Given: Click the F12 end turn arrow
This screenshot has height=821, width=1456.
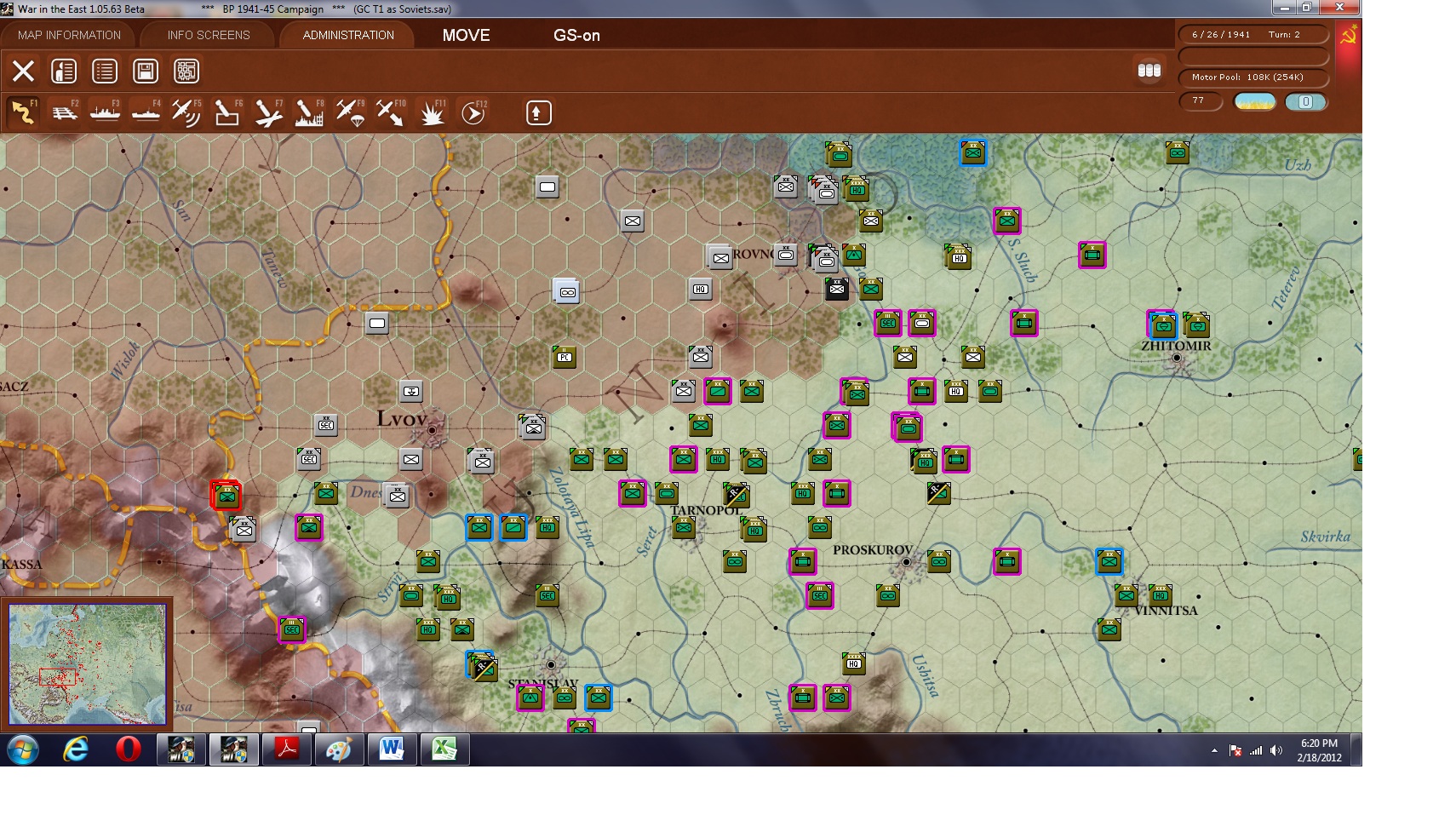Looking at the screenshot, I should (x=473, y=112).
